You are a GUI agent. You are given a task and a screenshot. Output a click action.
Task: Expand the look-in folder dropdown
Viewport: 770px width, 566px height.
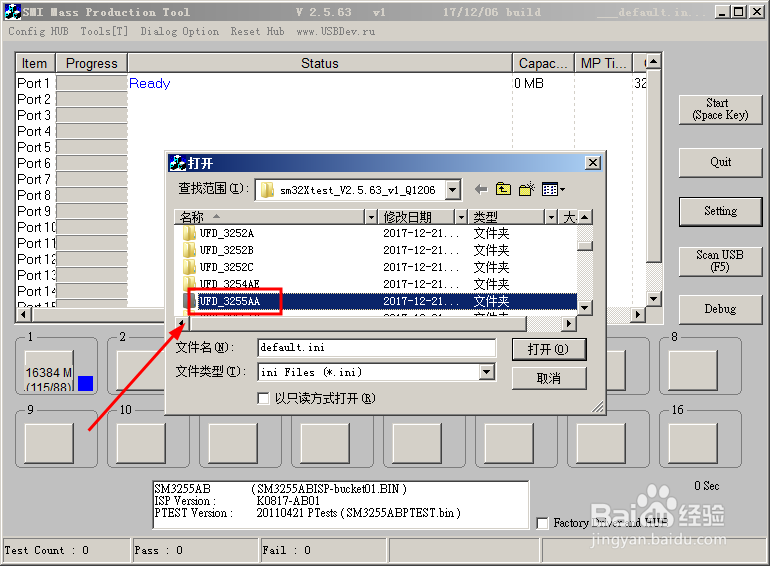(453, 190)
